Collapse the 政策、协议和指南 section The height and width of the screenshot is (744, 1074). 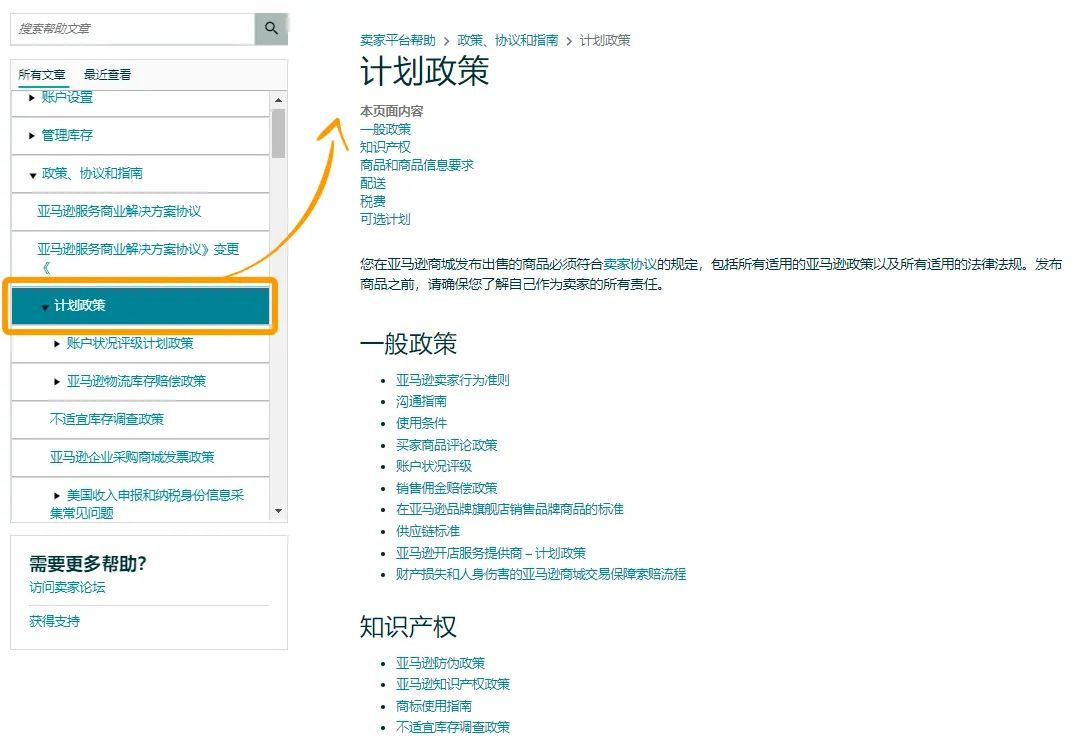pos(32,175)
